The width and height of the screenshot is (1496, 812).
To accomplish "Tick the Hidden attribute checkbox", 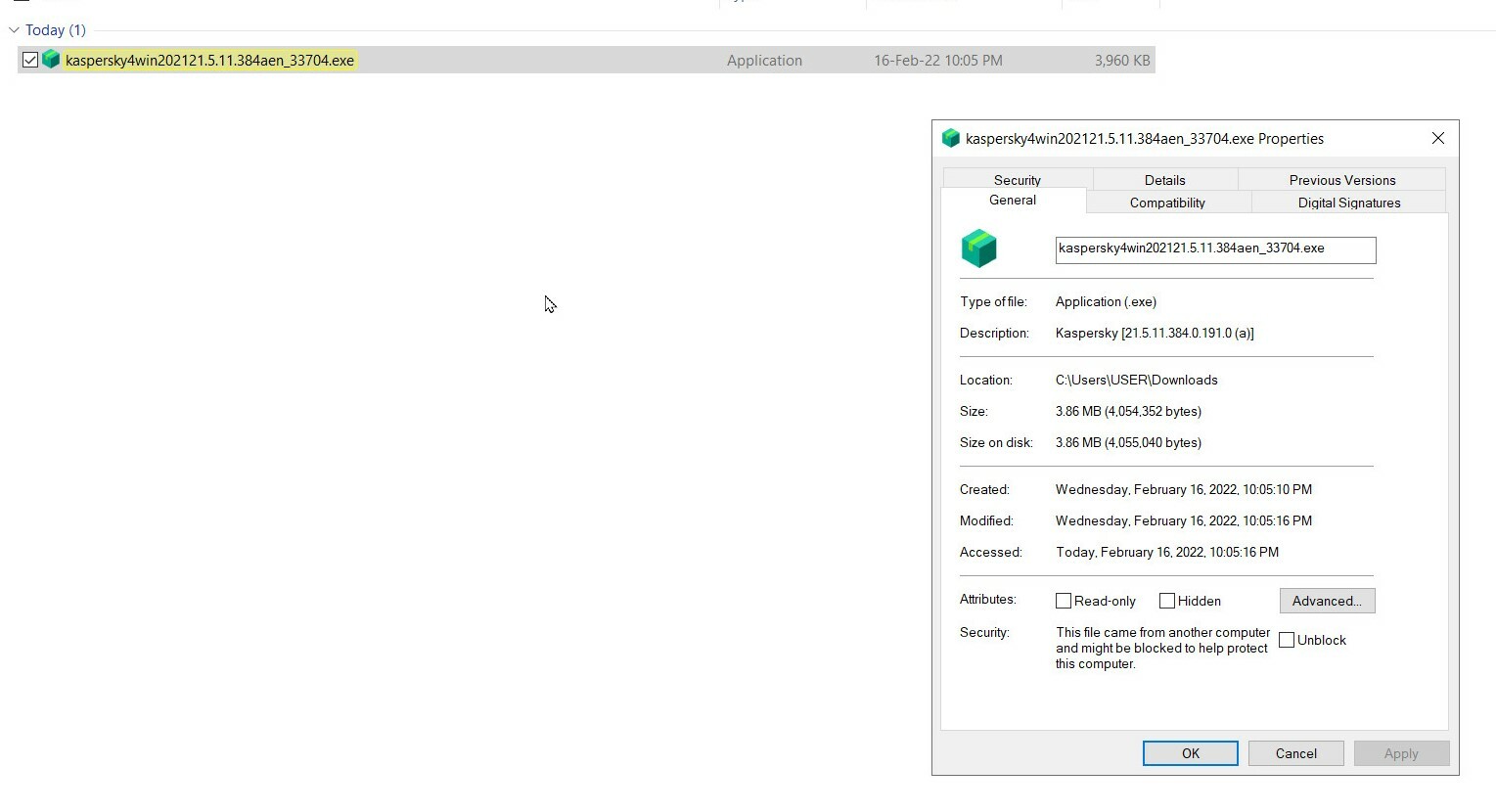I will point(1167,601).
